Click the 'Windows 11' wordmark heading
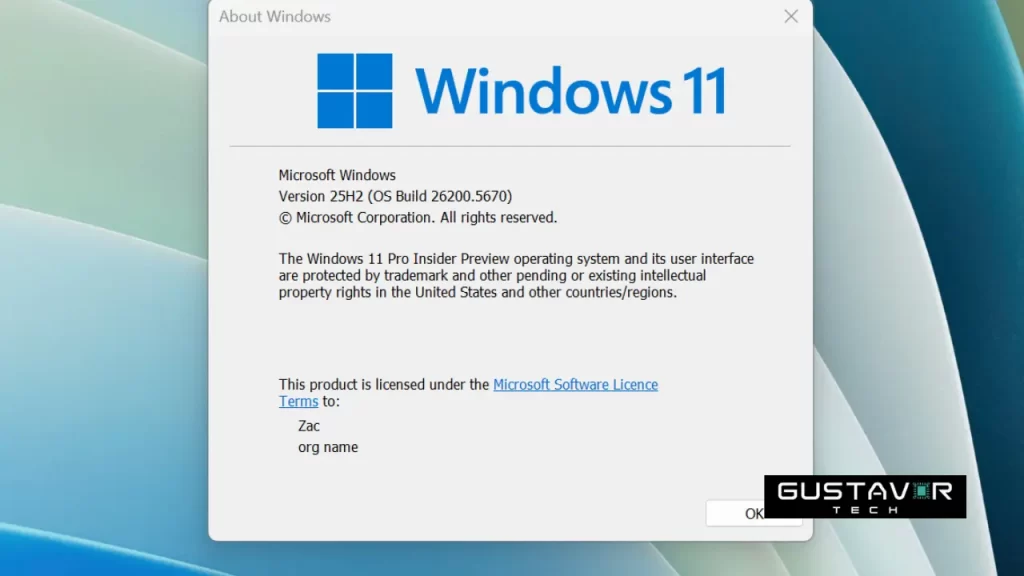Screen dimensions: 1024x576 click(x=571, y=91)
